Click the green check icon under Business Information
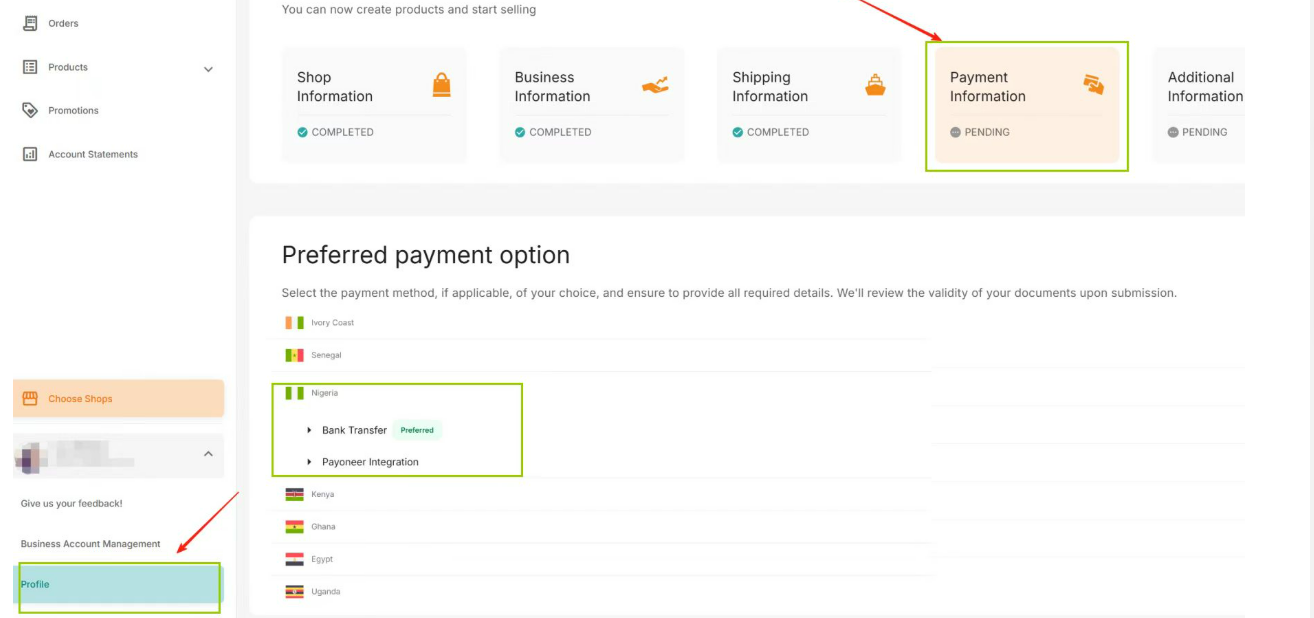 (520, 132)
